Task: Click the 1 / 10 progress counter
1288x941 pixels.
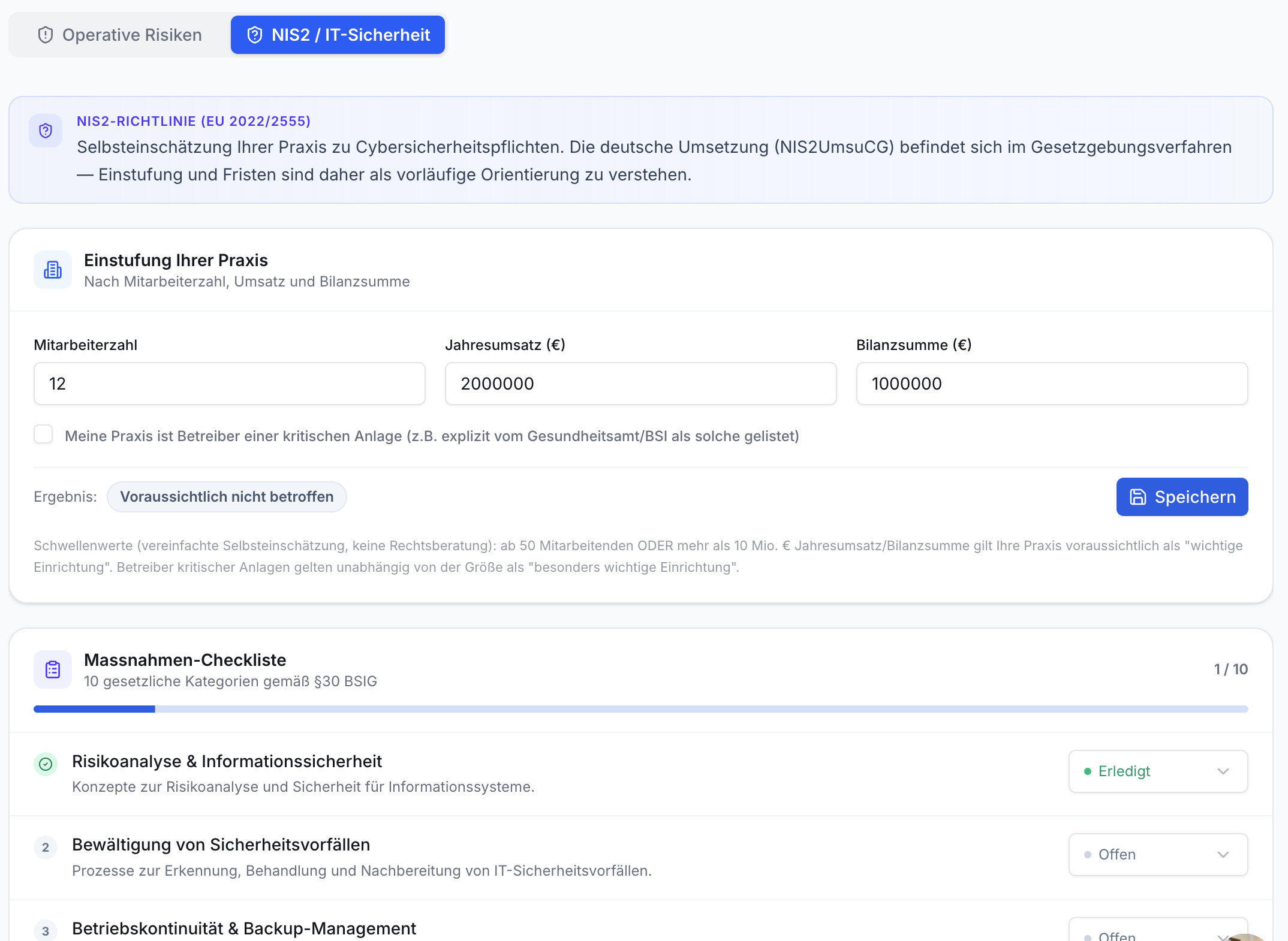Action: point(1230,669)
